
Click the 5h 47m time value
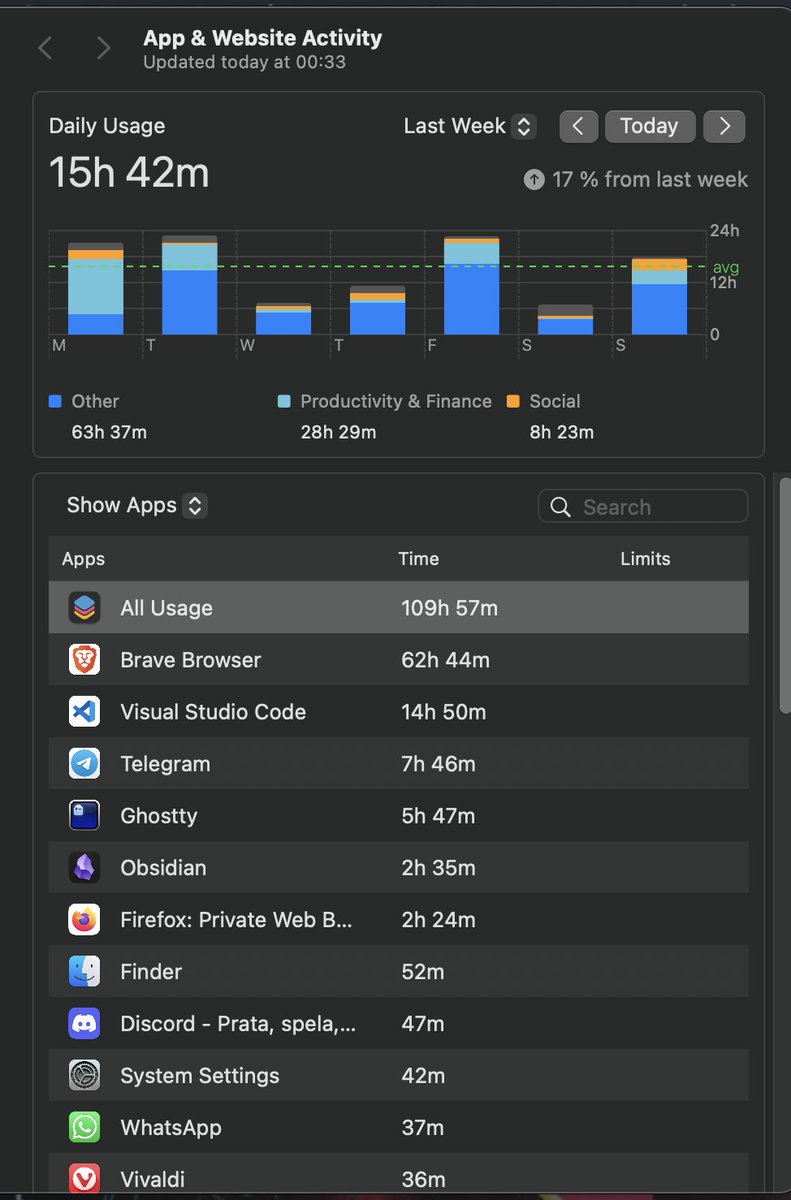pos(438,816)
